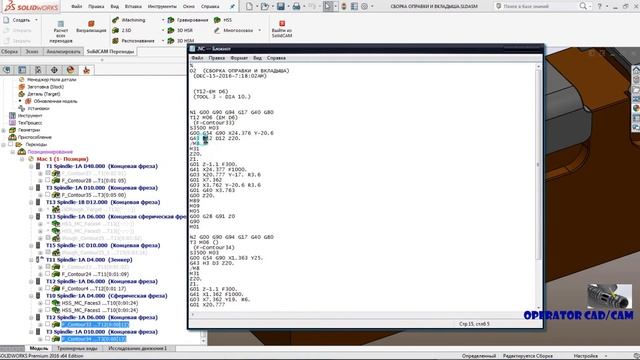The width and height of the screenshot is (640, 360).
Task: Check the F_Contour28 operation checkbox
Action: point(48,180)
